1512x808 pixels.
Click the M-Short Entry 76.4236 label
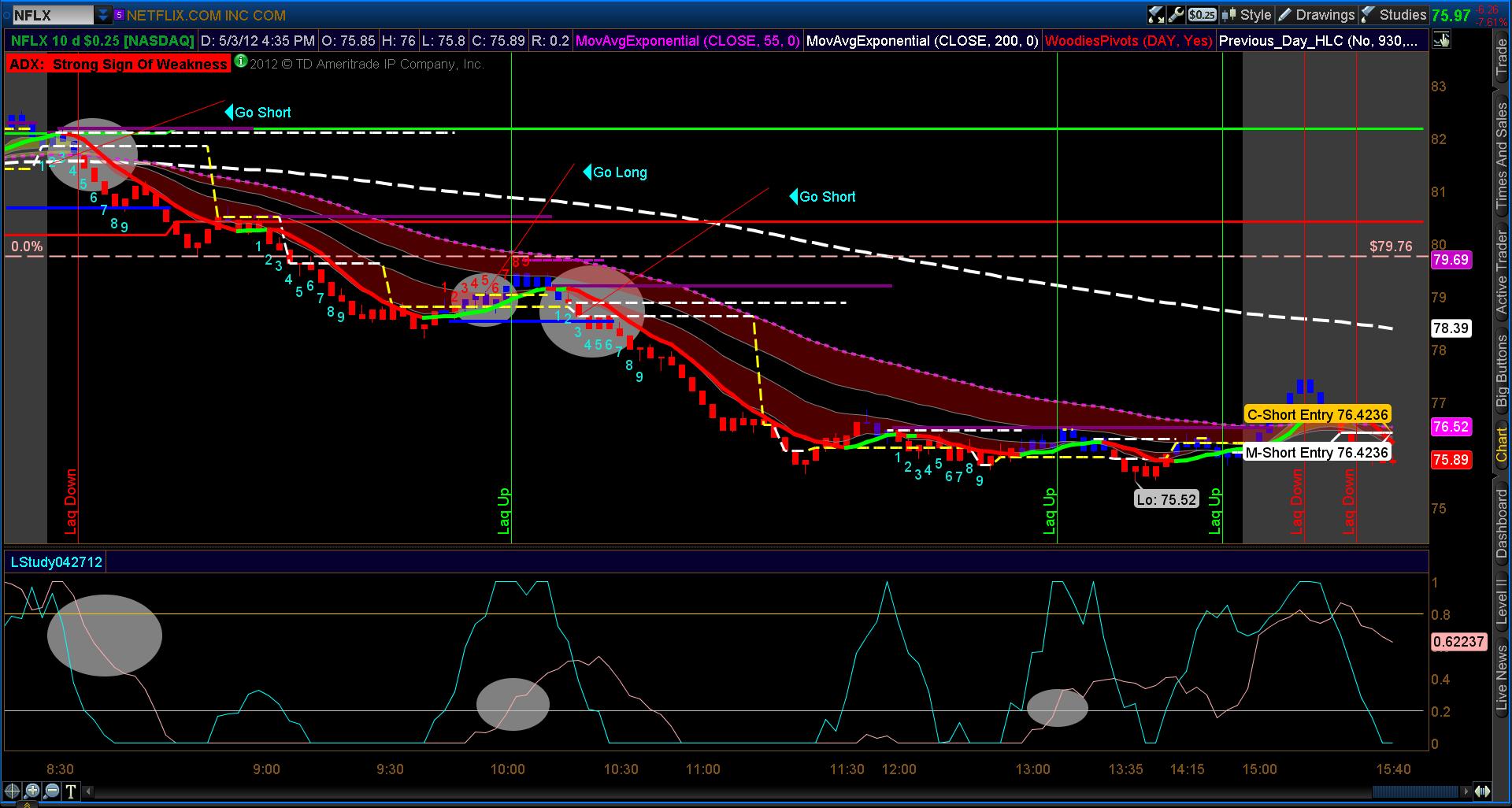1317,453
